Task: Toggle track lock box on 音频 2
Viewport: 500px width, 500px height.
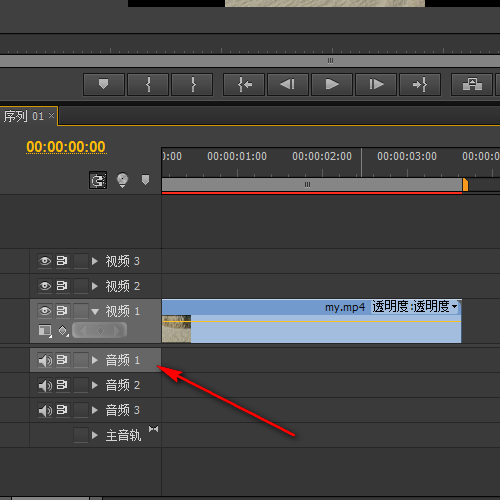Action: tap(81, 385)
